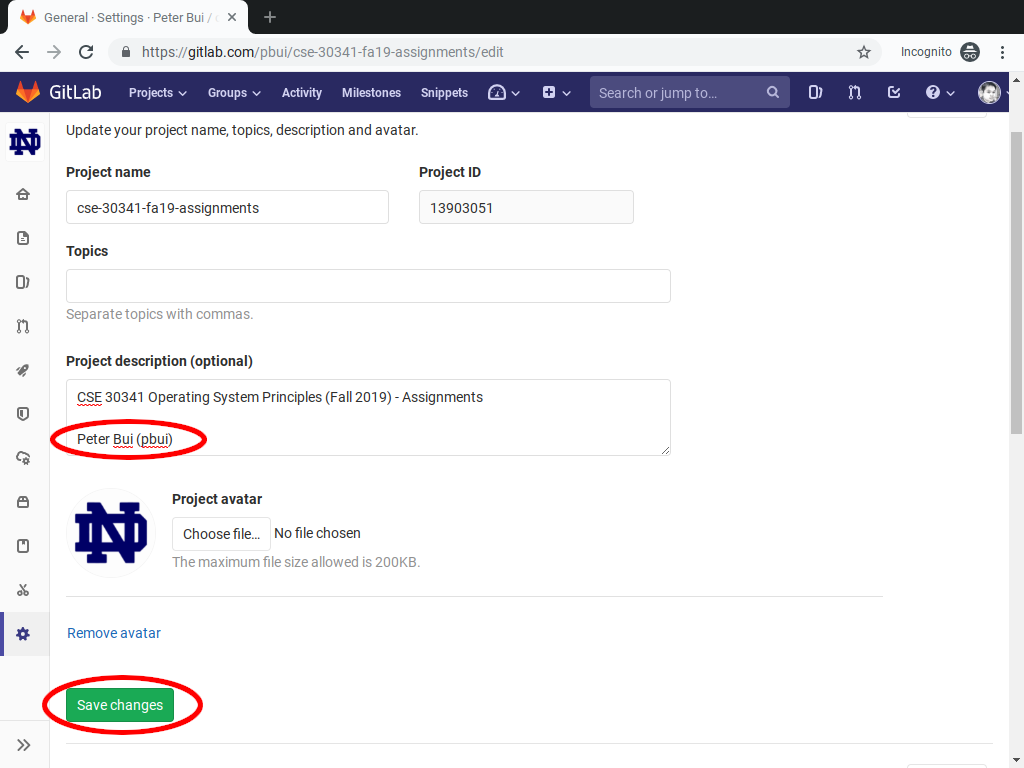Open Operations cloud-gear icon in sidebar
The width and height of the screenshot is (1024, 768).
tap(23, 458)
